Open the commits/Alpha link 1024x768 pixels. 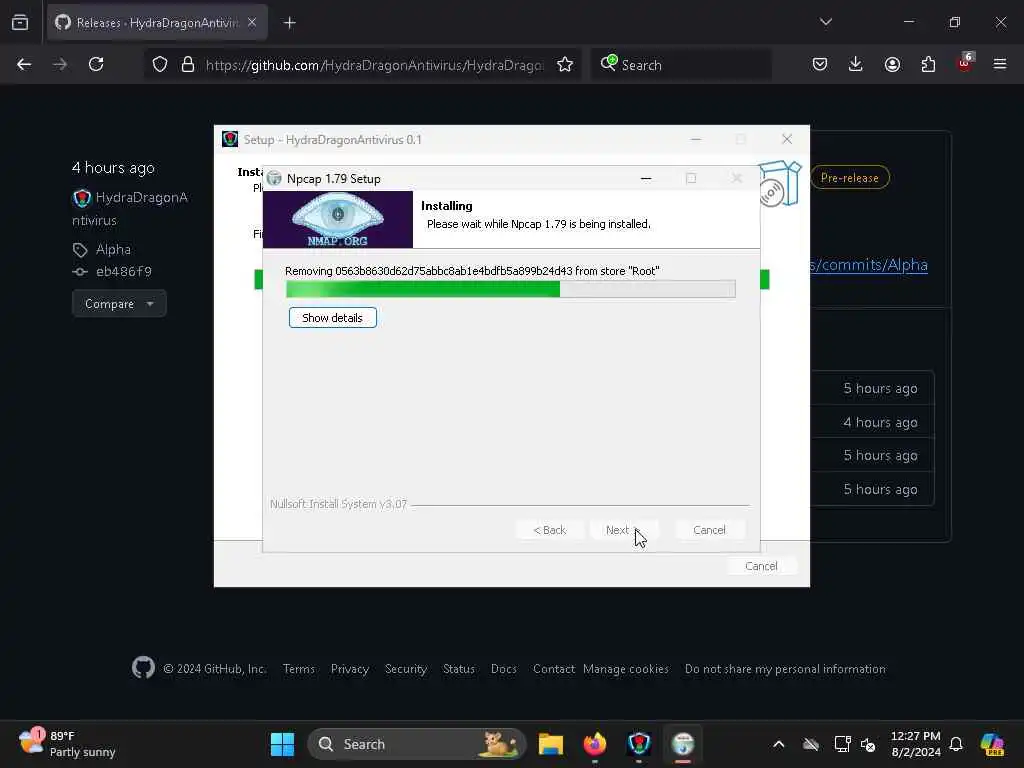pos(869,264)
